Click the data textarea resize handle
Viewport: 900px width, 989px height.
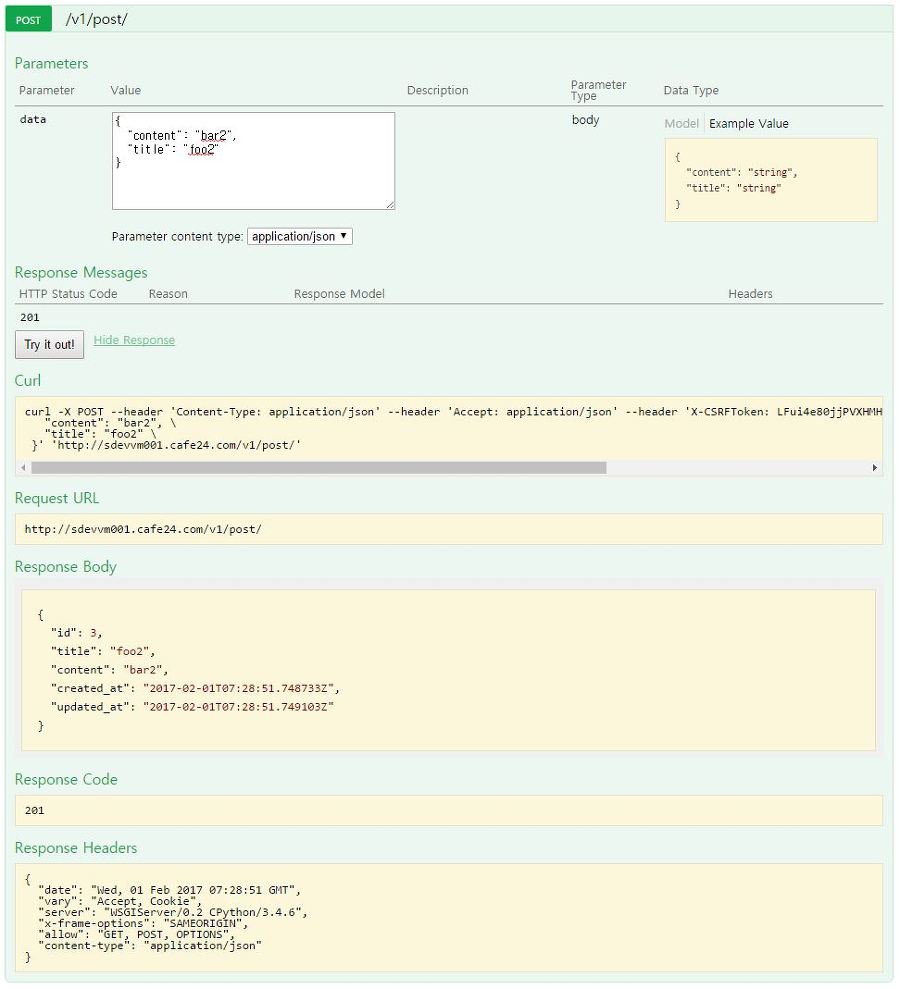click(x=390, y=205)
